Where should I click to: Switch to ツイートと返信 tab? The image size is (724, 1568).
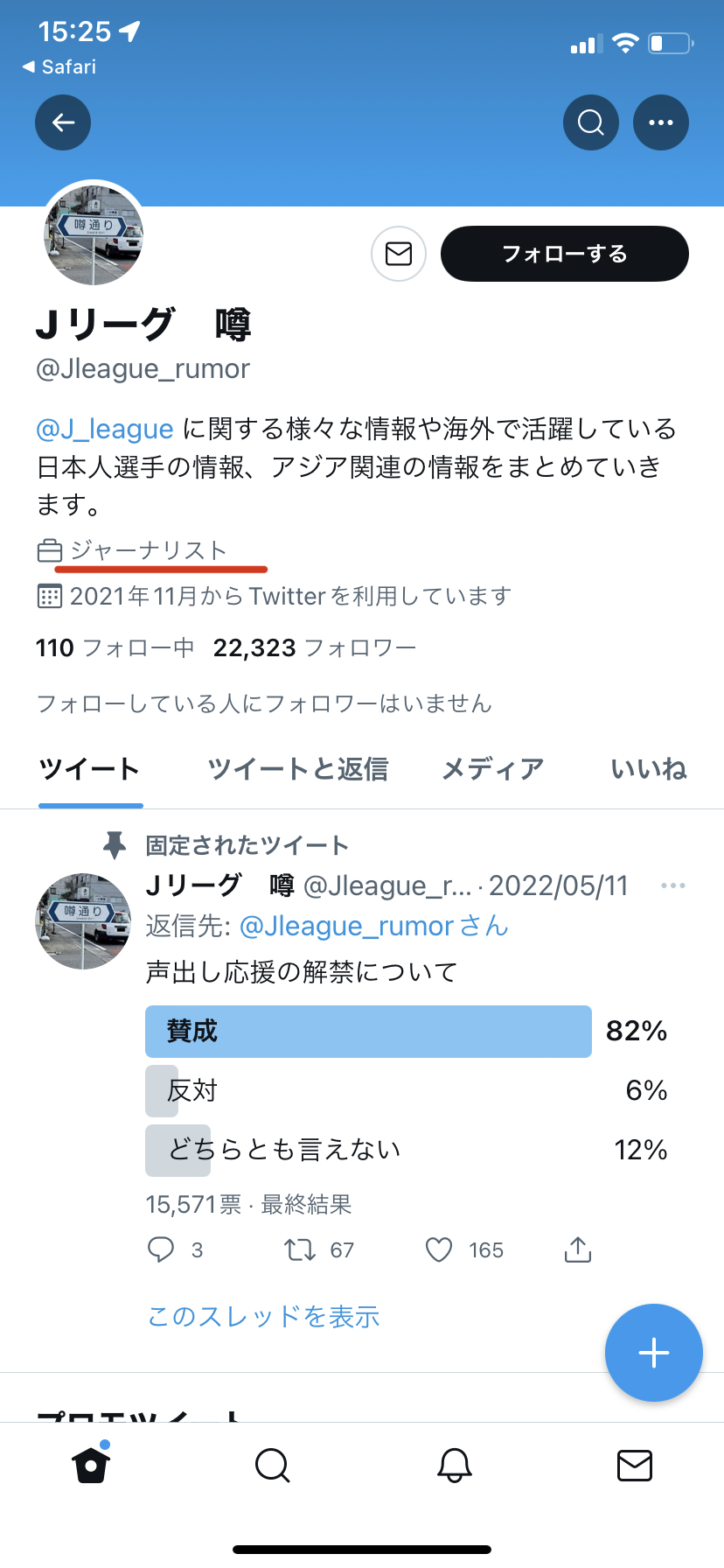(x=298, y=769)
